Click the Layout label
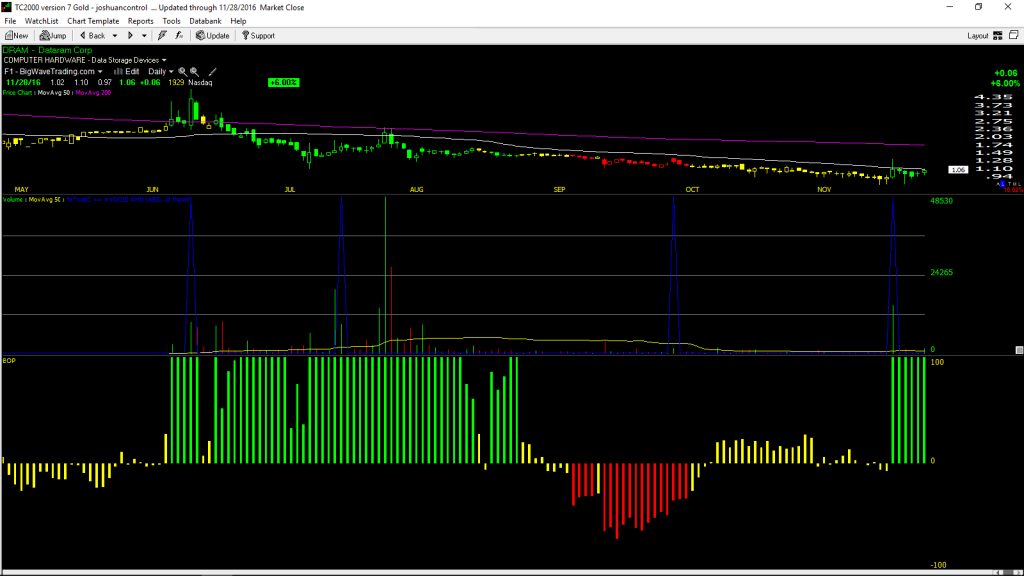The image size is (1024, 576). coord(978,36)
